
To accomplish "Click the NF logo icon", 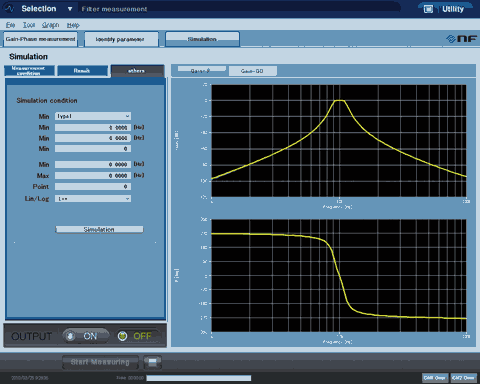I will pyautogui.click(x=461, y=39).
